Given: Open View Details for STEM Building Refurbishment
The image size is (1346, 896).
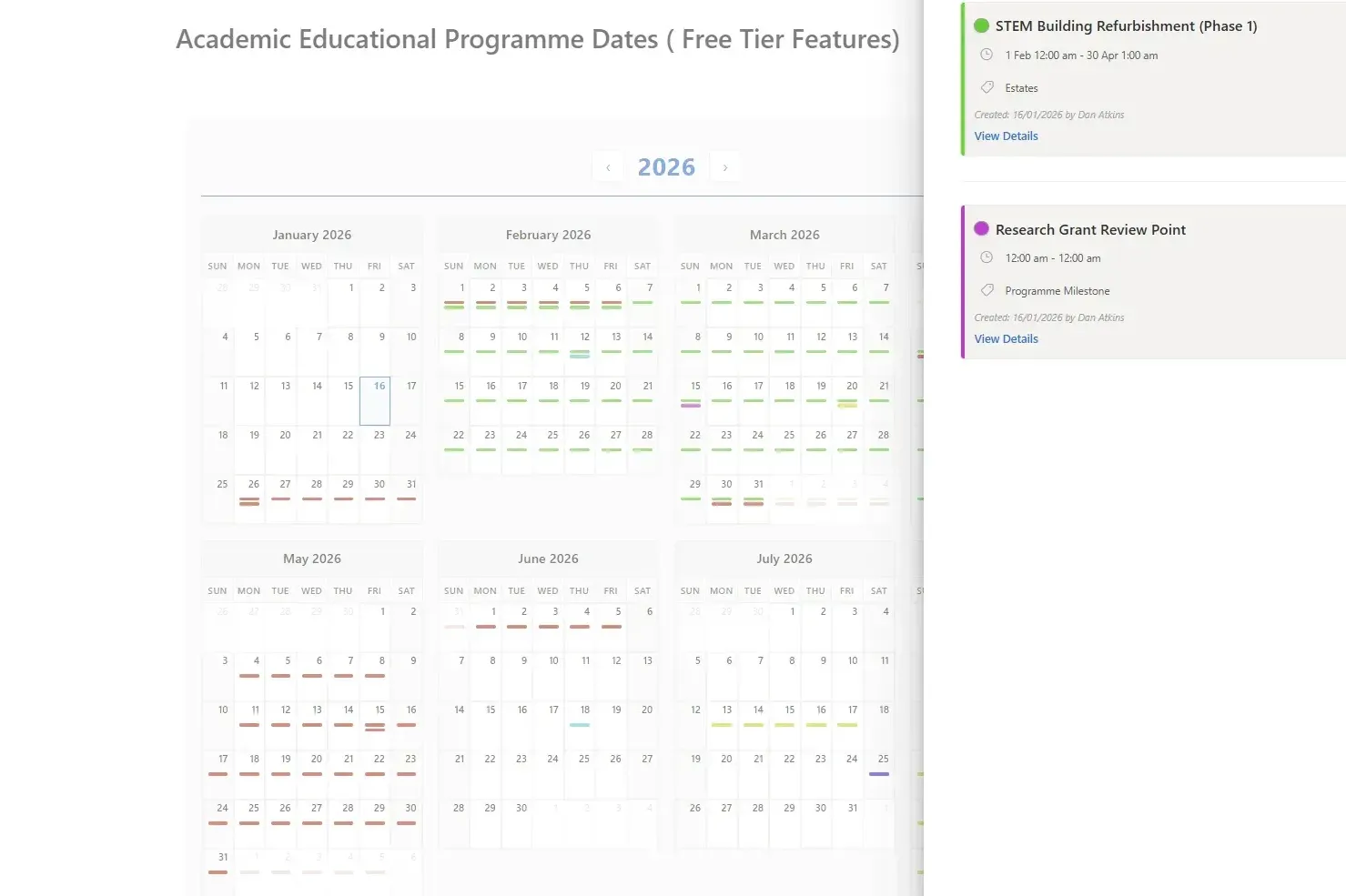Looking at the screenshot, I should (x=1005, y=136).
